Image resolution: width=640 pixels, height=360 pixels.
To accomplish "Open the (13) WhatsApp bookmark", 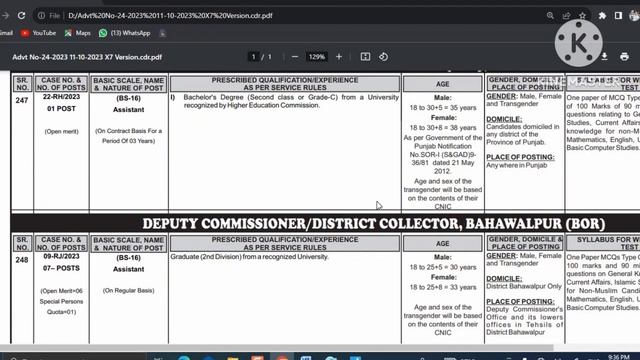I will click(x=124, y=33).
